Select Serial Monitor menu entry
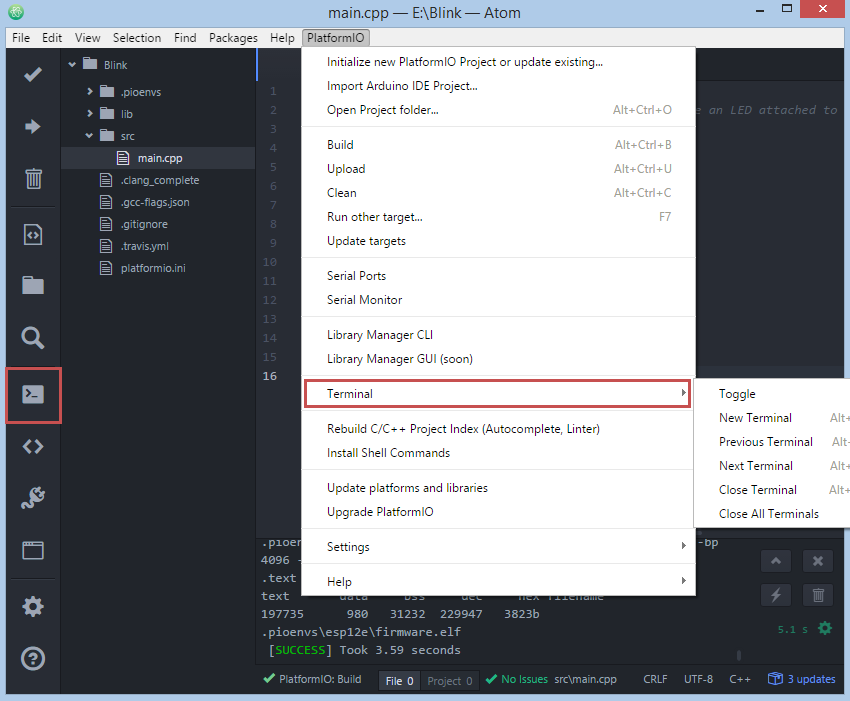 (498, 300)
